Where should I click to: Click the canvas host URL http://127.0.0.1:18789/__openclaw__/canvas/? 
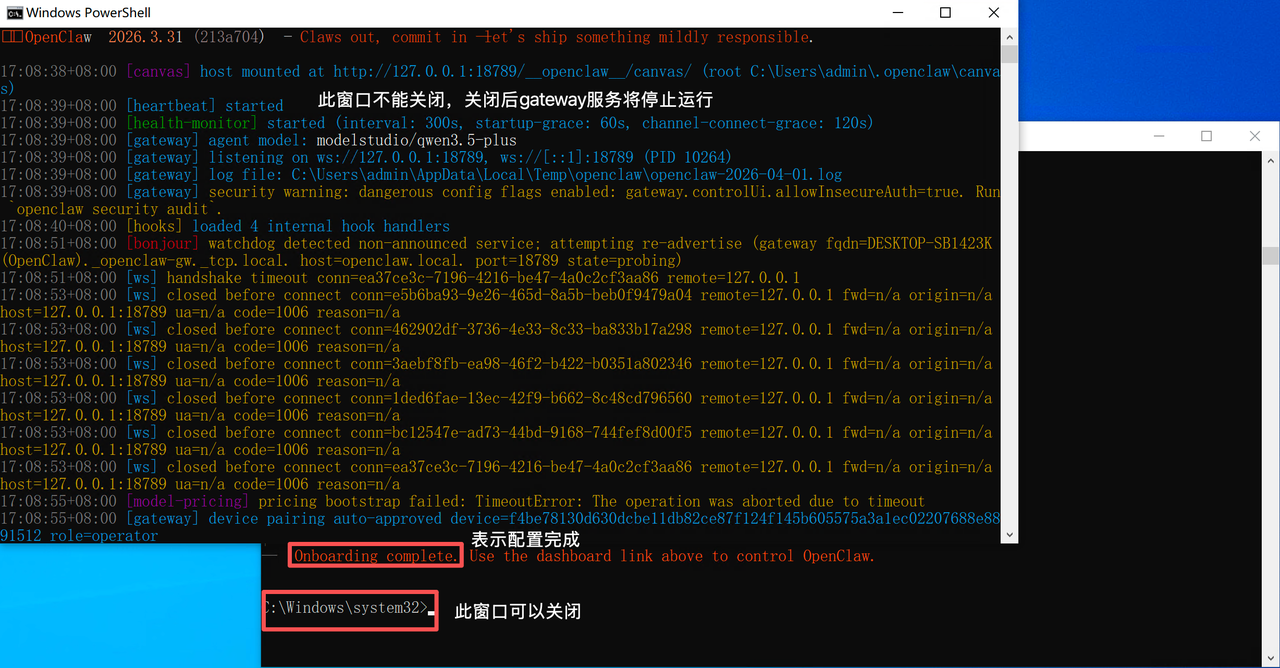click(x=513, y=72)
